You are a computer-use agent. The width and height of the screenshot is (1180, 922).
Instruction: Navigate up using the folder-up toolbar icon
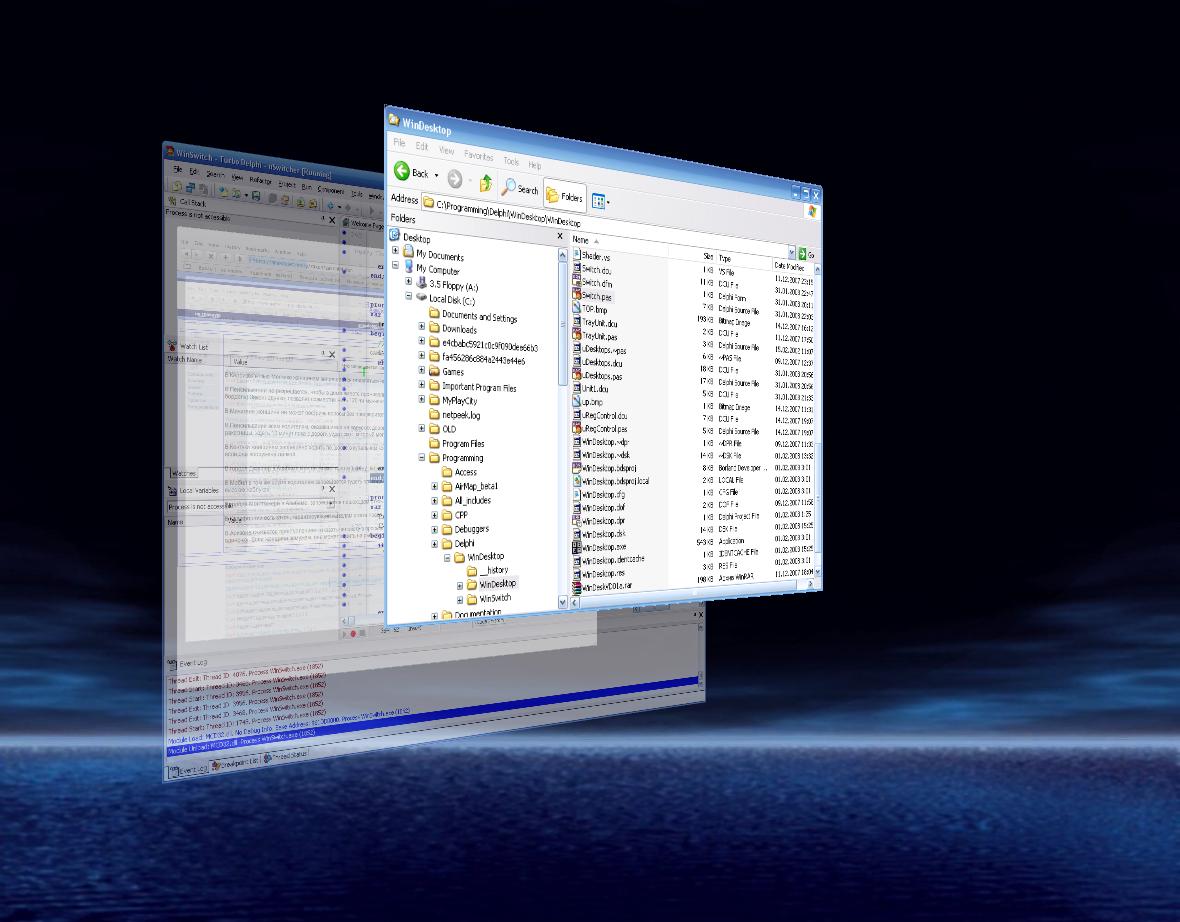tap(485, 183)
